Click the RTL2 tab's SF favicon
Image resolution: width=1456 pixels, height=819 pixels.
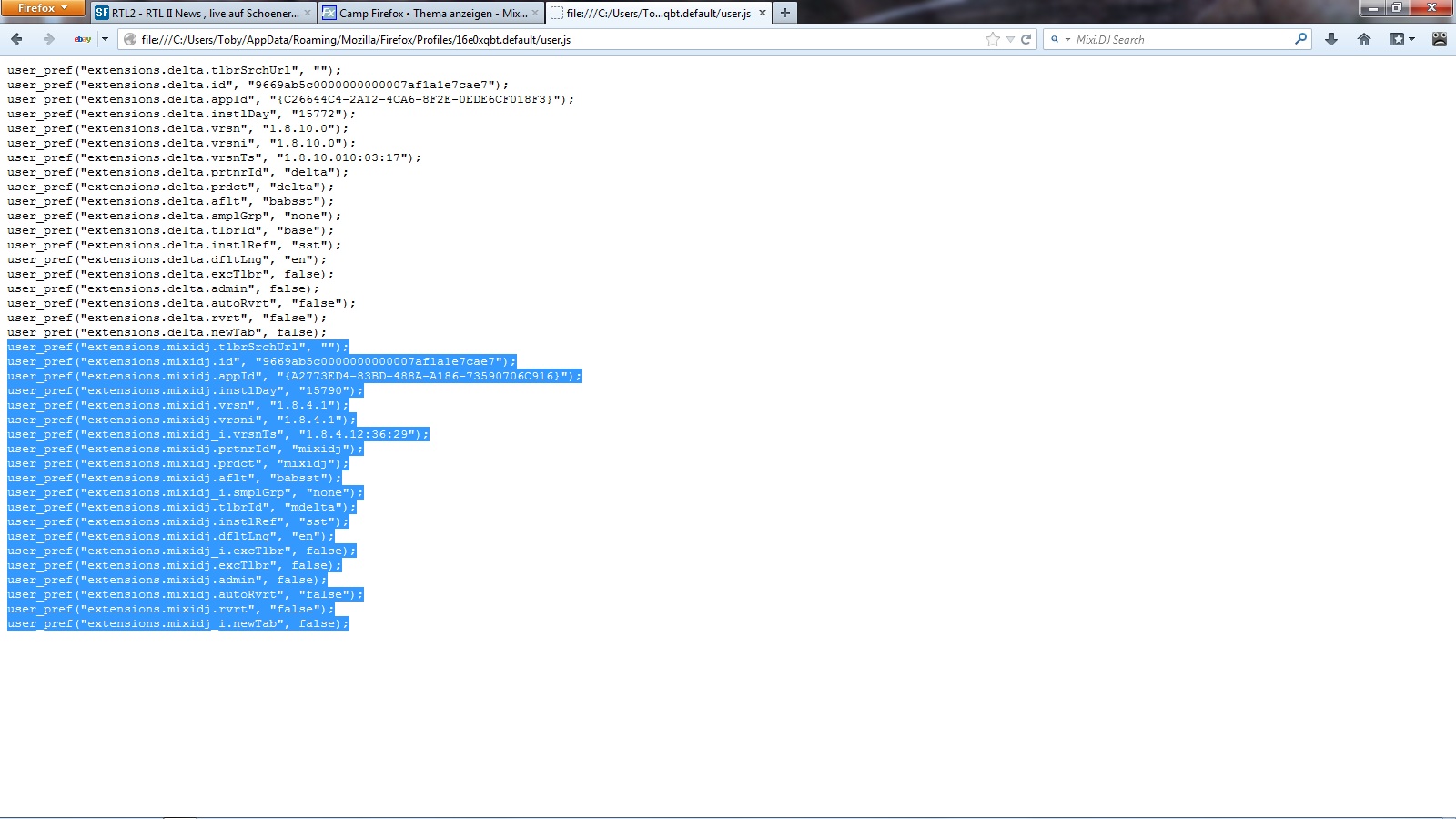102,13
